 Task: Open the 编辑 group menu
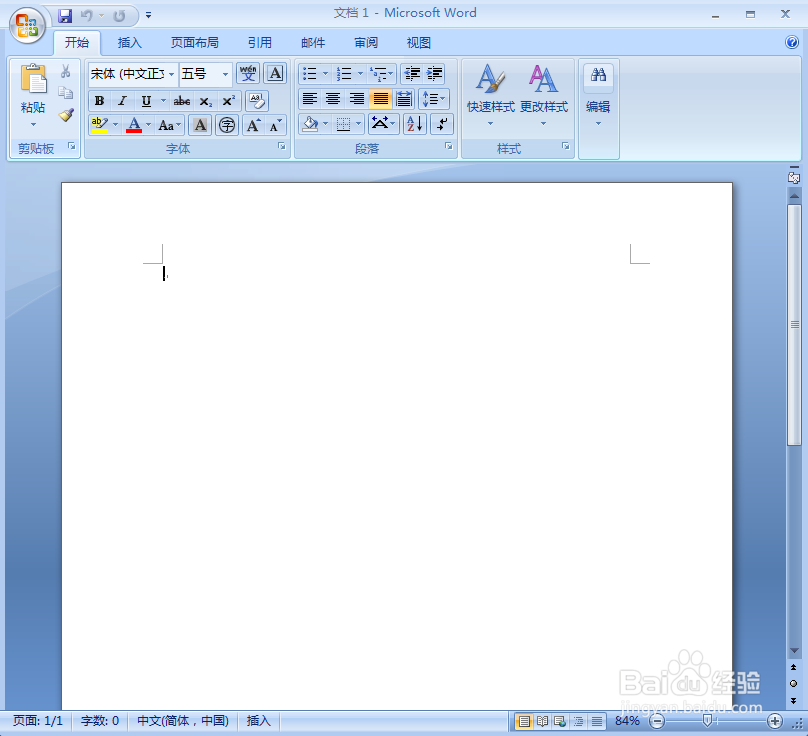pos(598,96)
